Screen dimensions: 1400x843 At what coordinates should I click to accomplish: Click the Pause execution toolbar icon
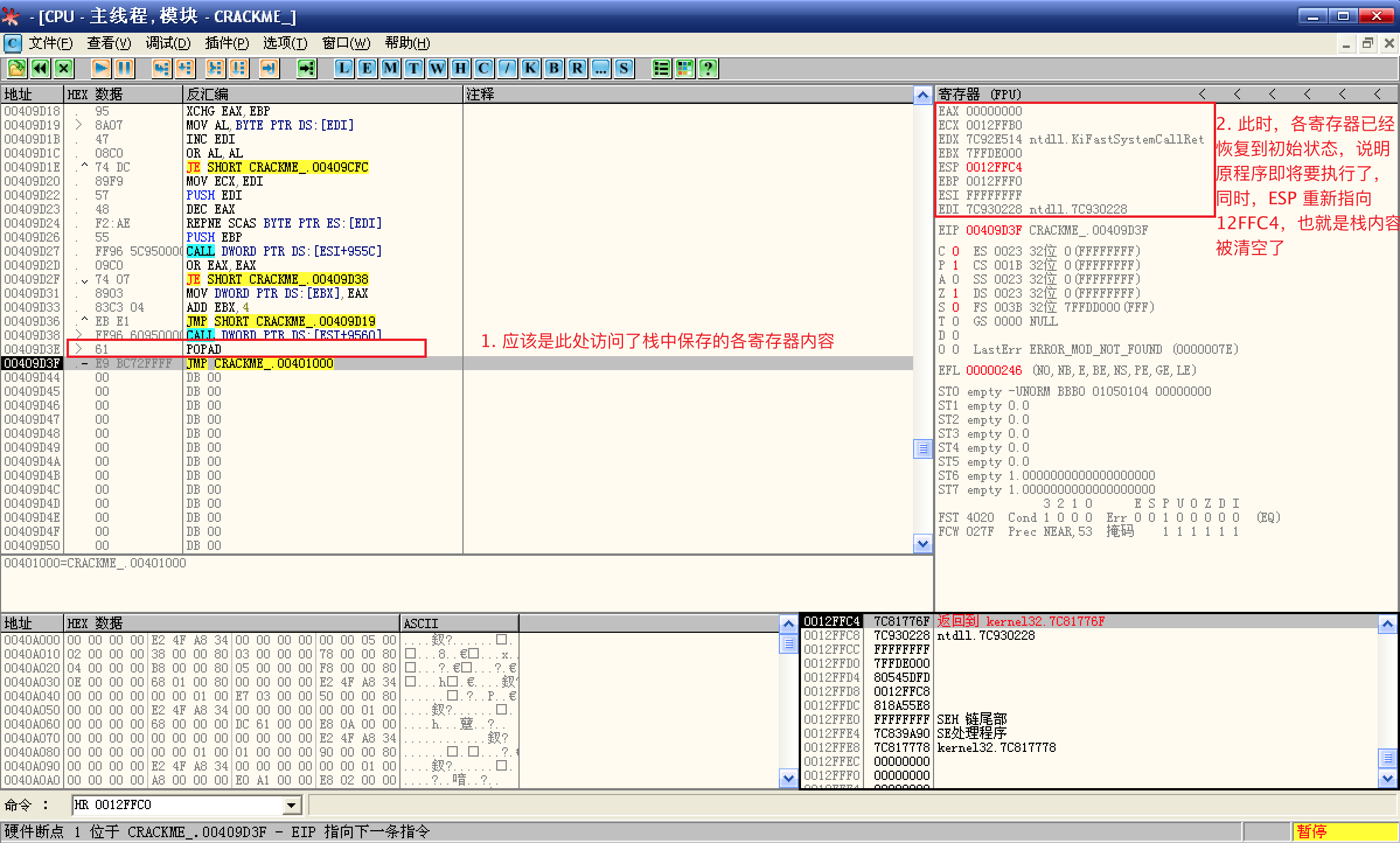pos(124,68)
